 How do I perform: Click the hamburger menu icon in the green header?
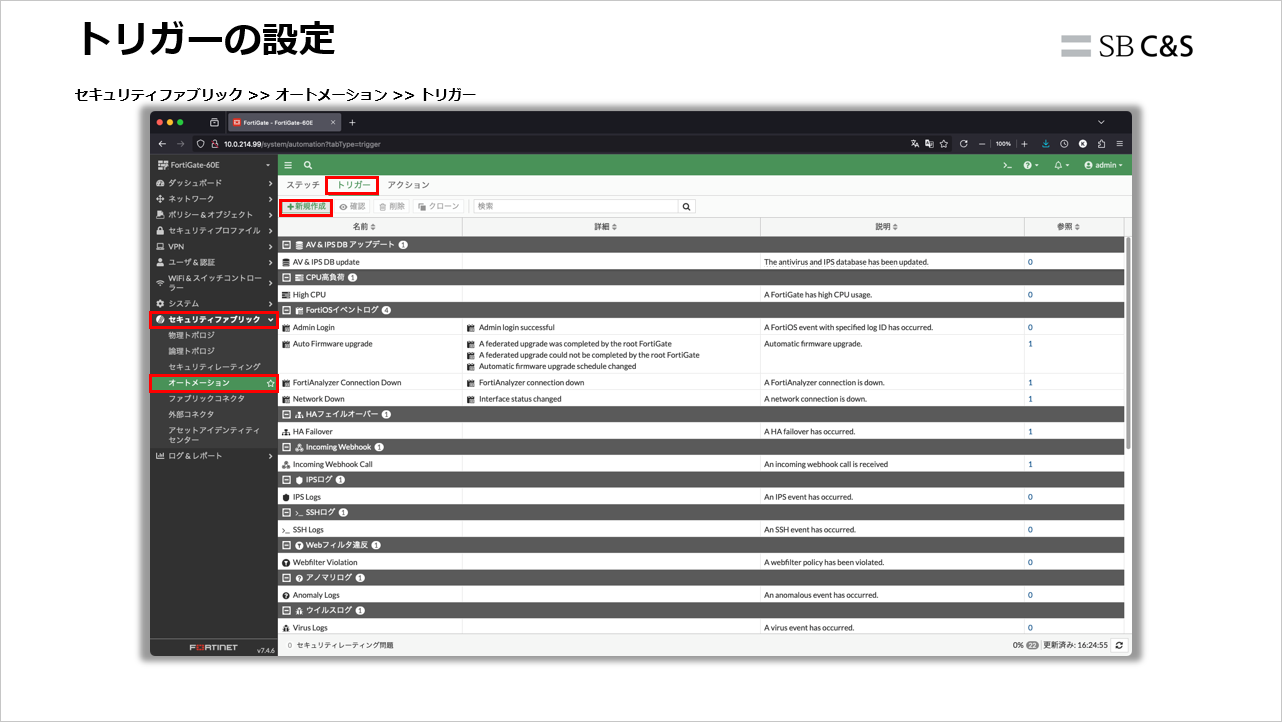288,165
